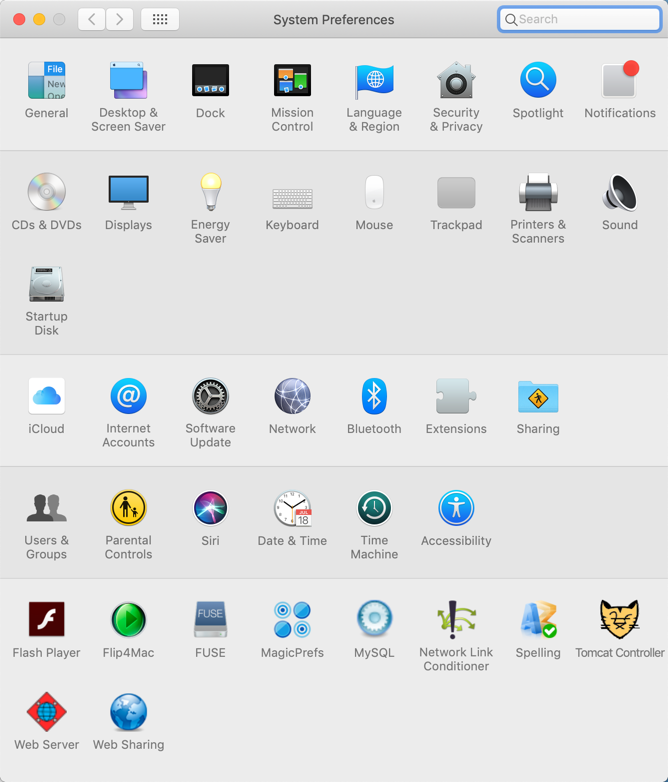Go forward with the right chevron
The height and width of the screenshot is (782, 668).
119,19
